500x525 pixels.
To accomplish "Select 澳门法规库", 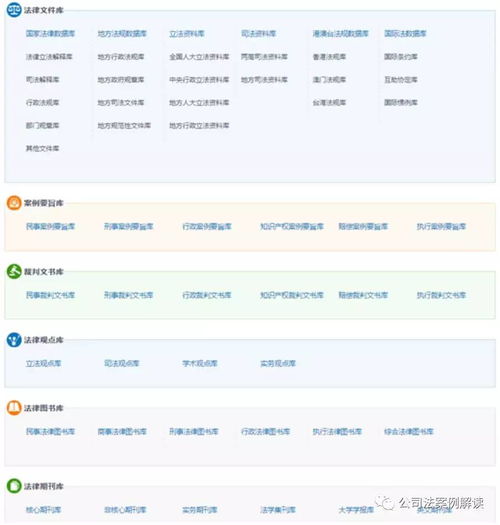I will tap(329, 79).
